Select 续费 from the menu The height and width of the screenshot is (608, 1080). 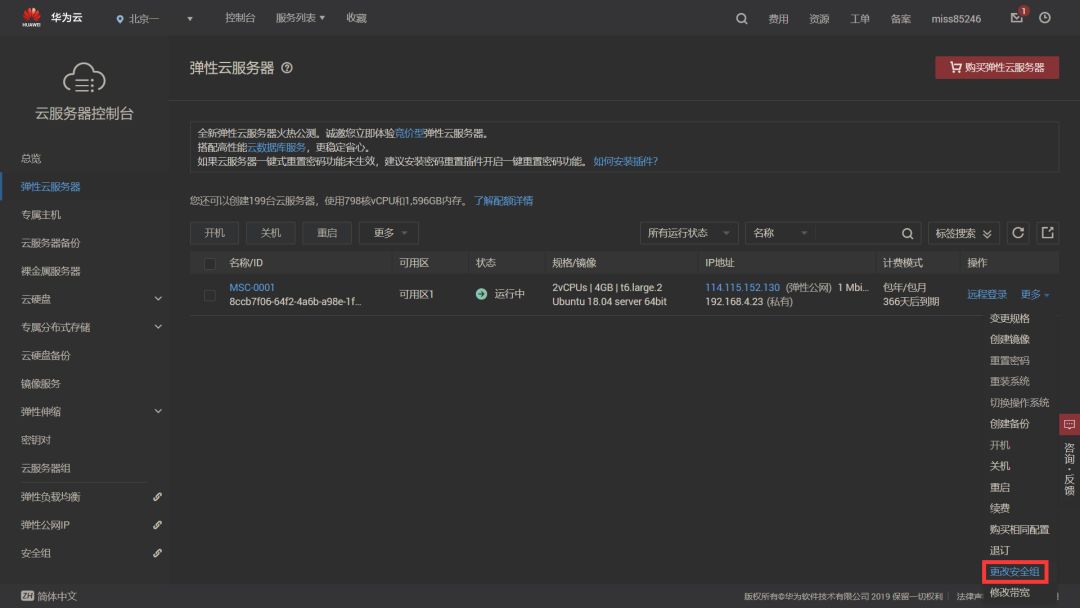coord(999,508)
